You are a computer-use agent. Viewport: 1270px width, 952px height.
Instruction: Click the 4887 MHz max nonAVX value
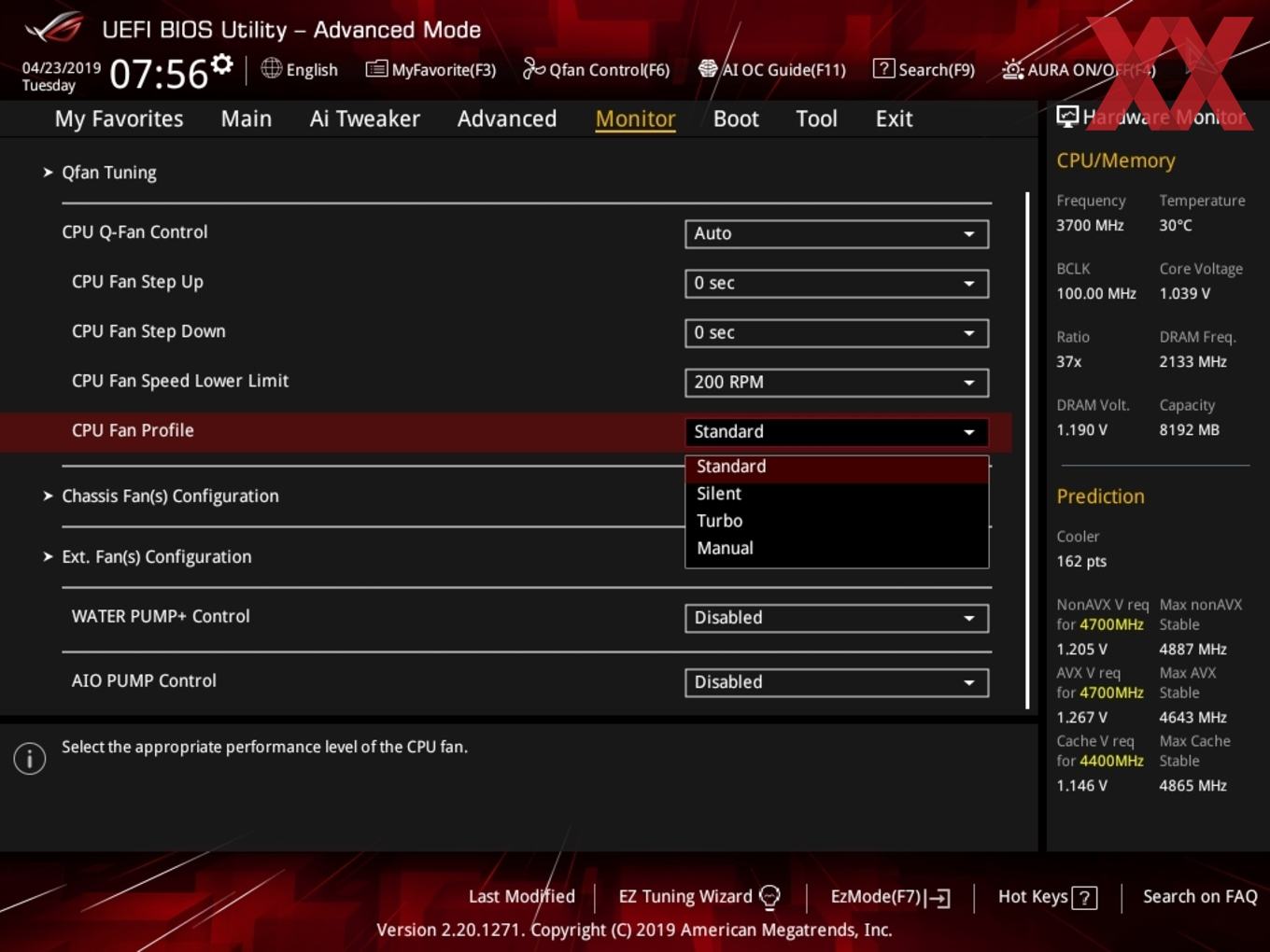[1192, 649]
